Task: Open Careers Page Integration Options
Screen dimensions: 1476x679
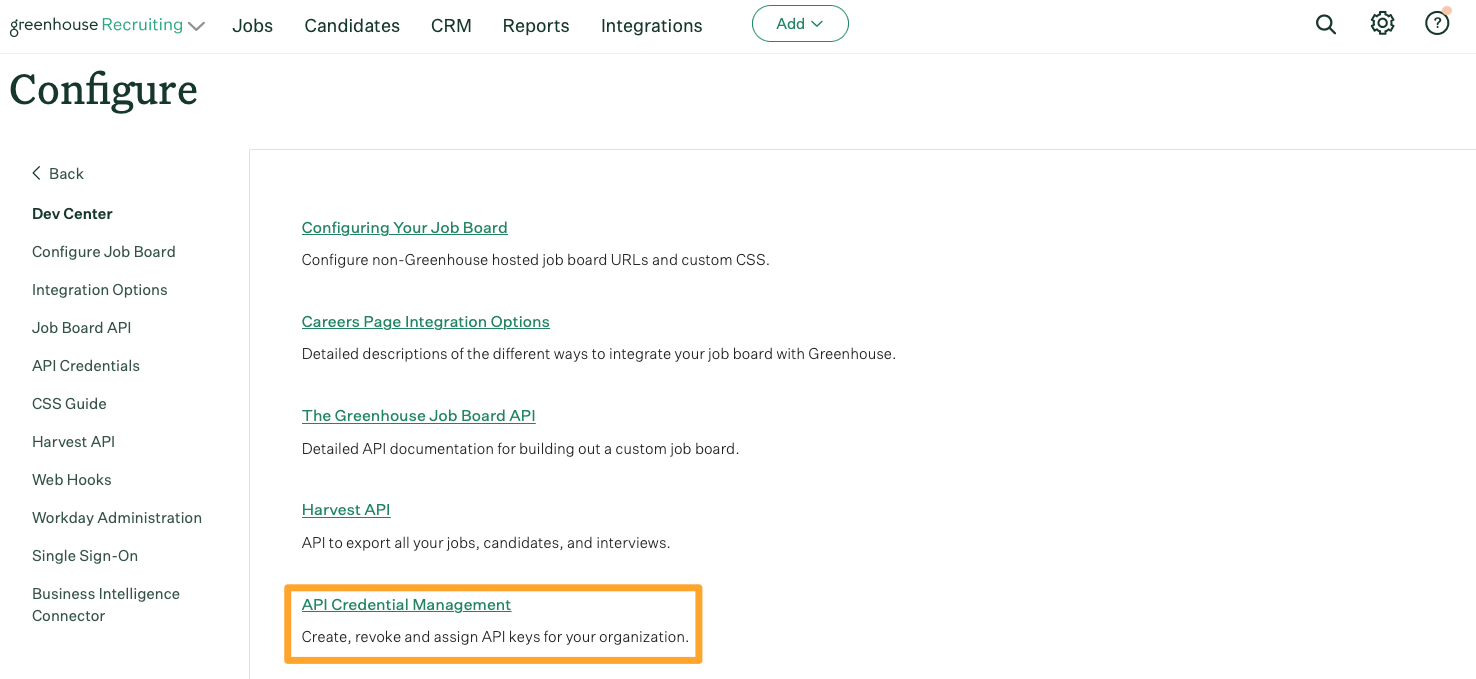Action: [x=425, y=321]
